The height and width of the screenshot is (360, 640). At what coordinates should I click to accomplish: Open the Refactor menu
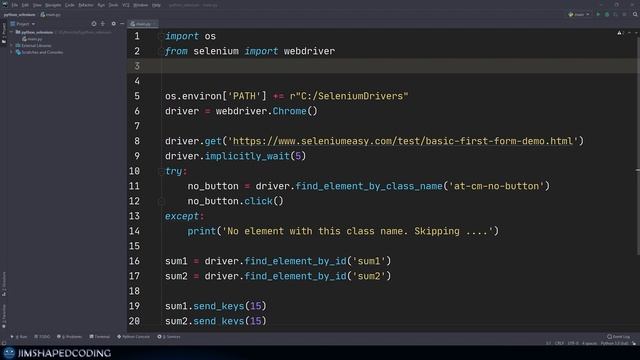point(86,5)
